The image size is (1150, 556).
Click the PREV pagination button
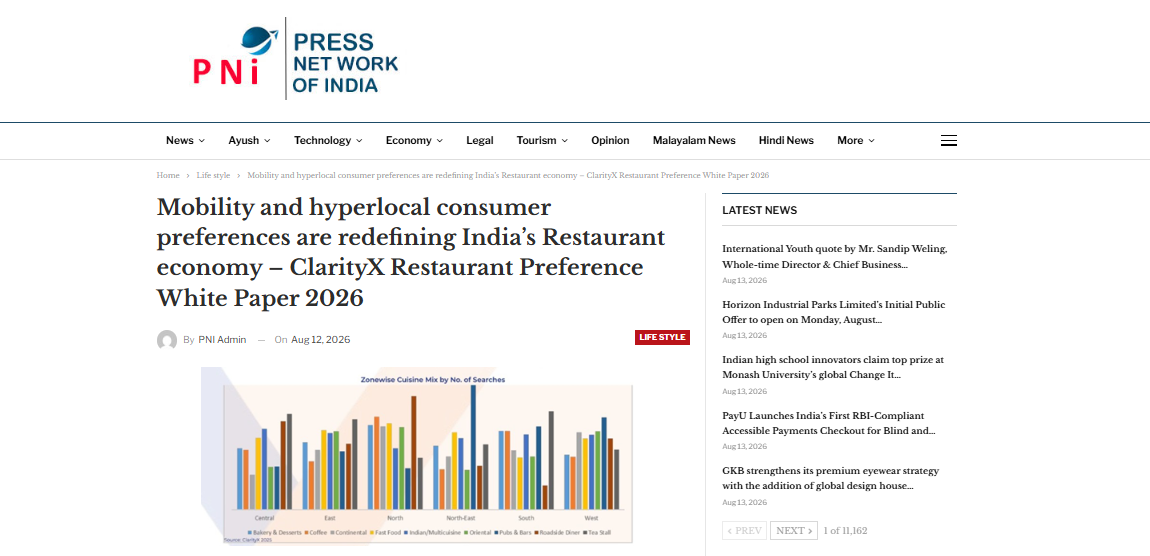[744, 531]
